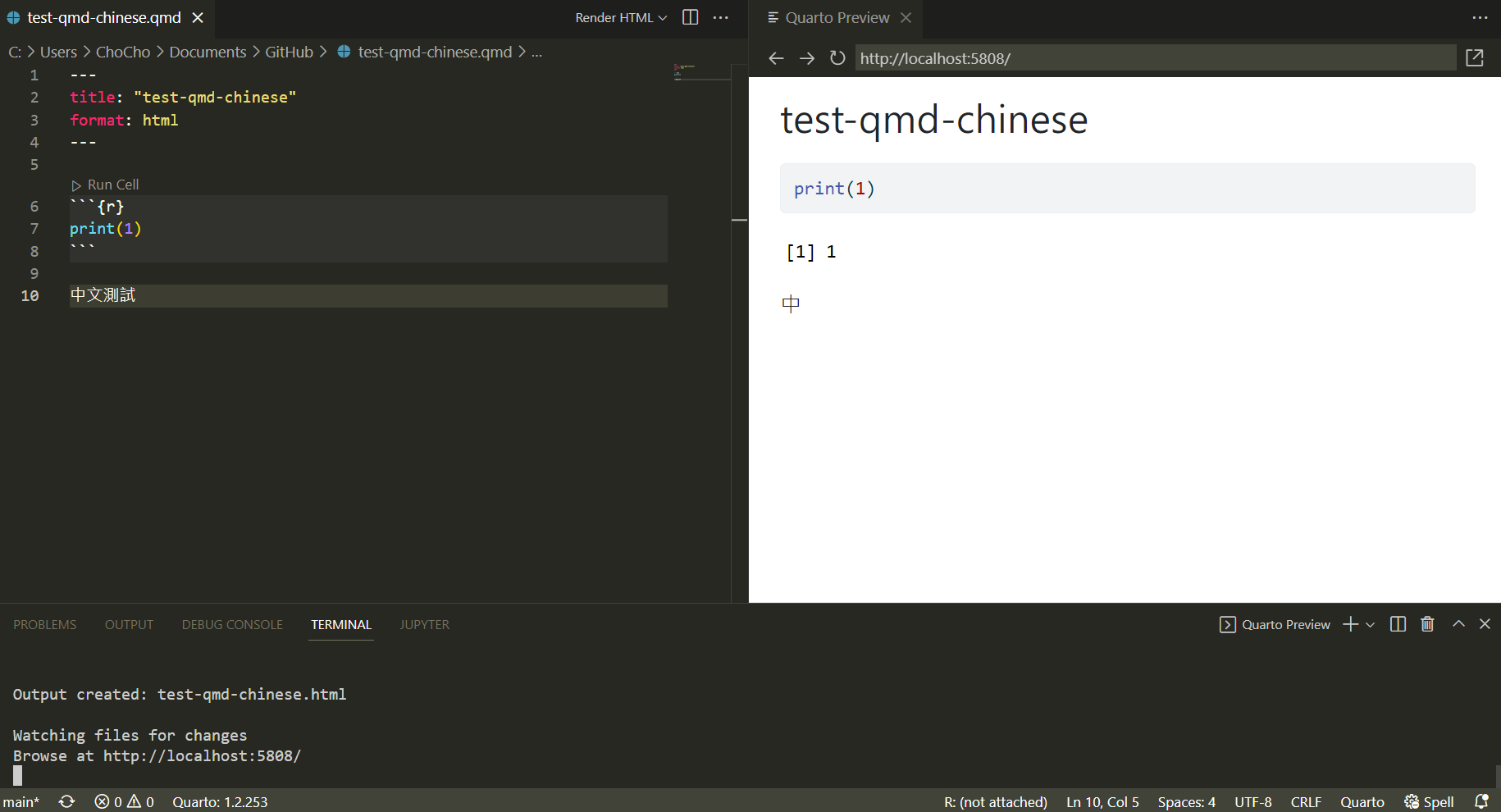Image resolution: width=1501 pixels, height=812 pixels.
Task: Split the editor to the right
Action: (x=691, y=17)
